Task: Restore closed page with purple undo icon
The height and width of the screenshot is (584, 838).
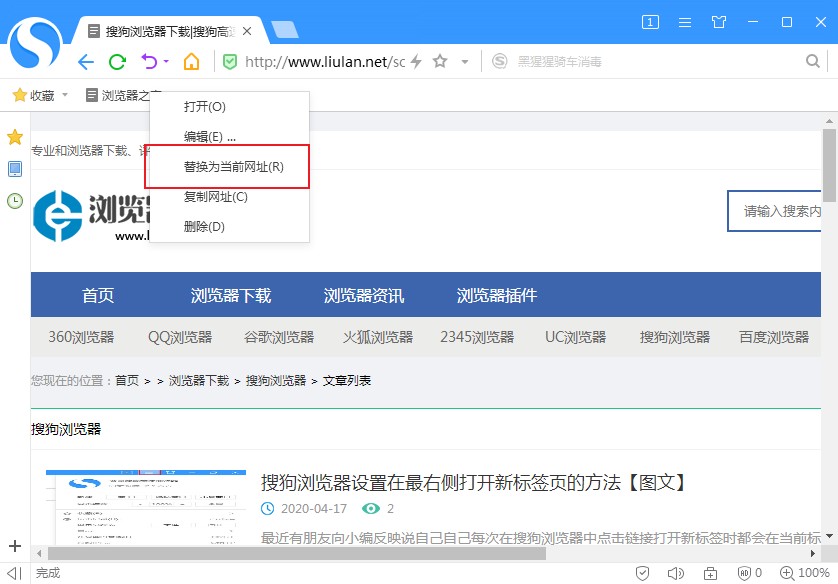Action: (x=149, y=62)
